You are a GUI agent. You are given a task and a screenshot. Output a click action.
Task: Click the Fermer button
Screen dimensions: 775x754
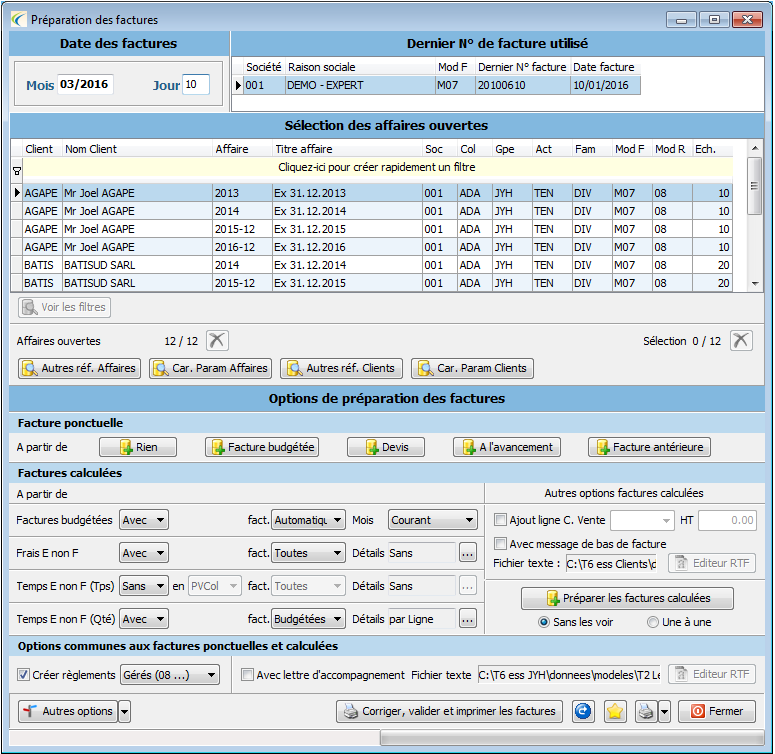click(717, 711)
